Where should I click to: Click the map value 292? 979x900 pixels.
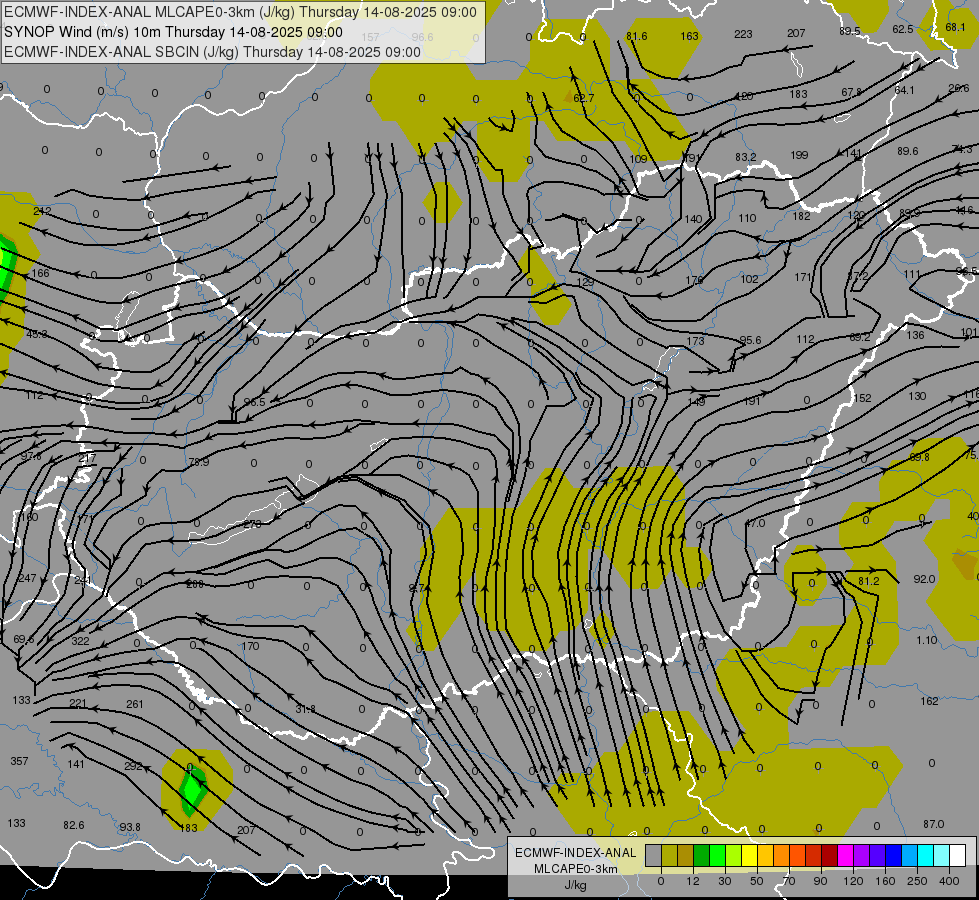(x=134, y=766)
